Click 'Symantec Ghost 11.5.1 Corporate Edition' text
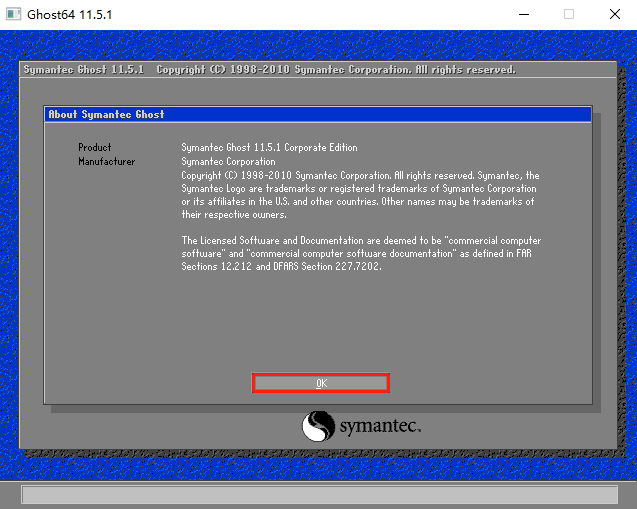The width and height of the screenshot is (637, 509). pyautogui.click(x=269, y=147)
